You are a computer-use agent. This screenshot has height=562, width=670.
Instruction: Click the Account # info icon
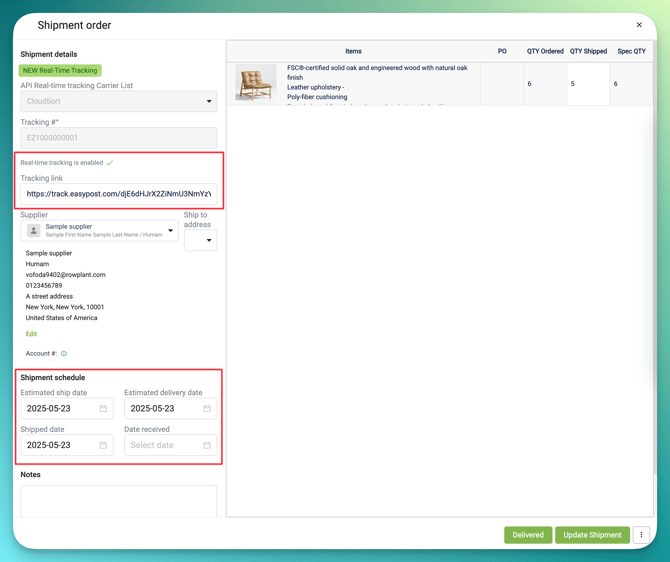(64, 353)
